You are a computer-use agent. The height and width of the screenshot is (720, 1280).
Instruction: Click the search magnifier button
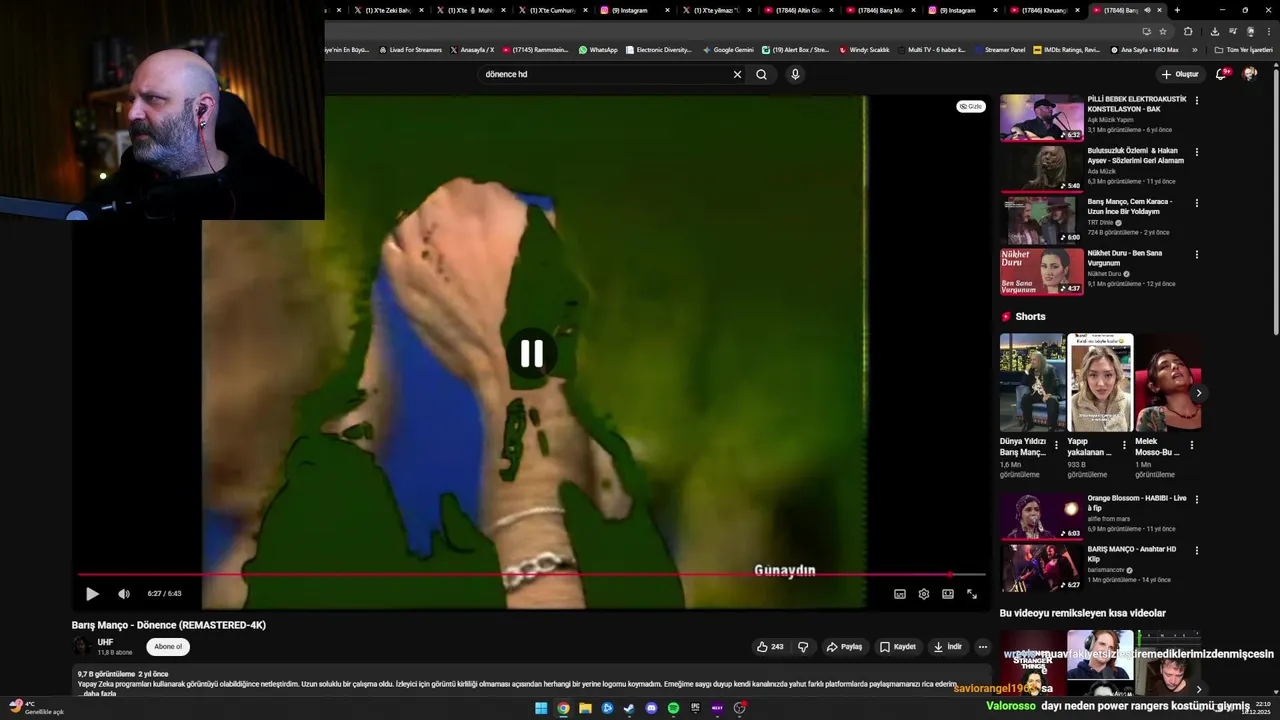coord(762,74)
